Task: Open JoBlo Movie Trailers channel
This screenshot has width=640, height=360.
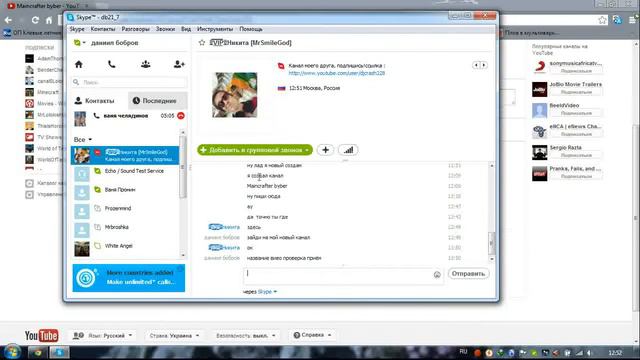Action: point(576,84)
